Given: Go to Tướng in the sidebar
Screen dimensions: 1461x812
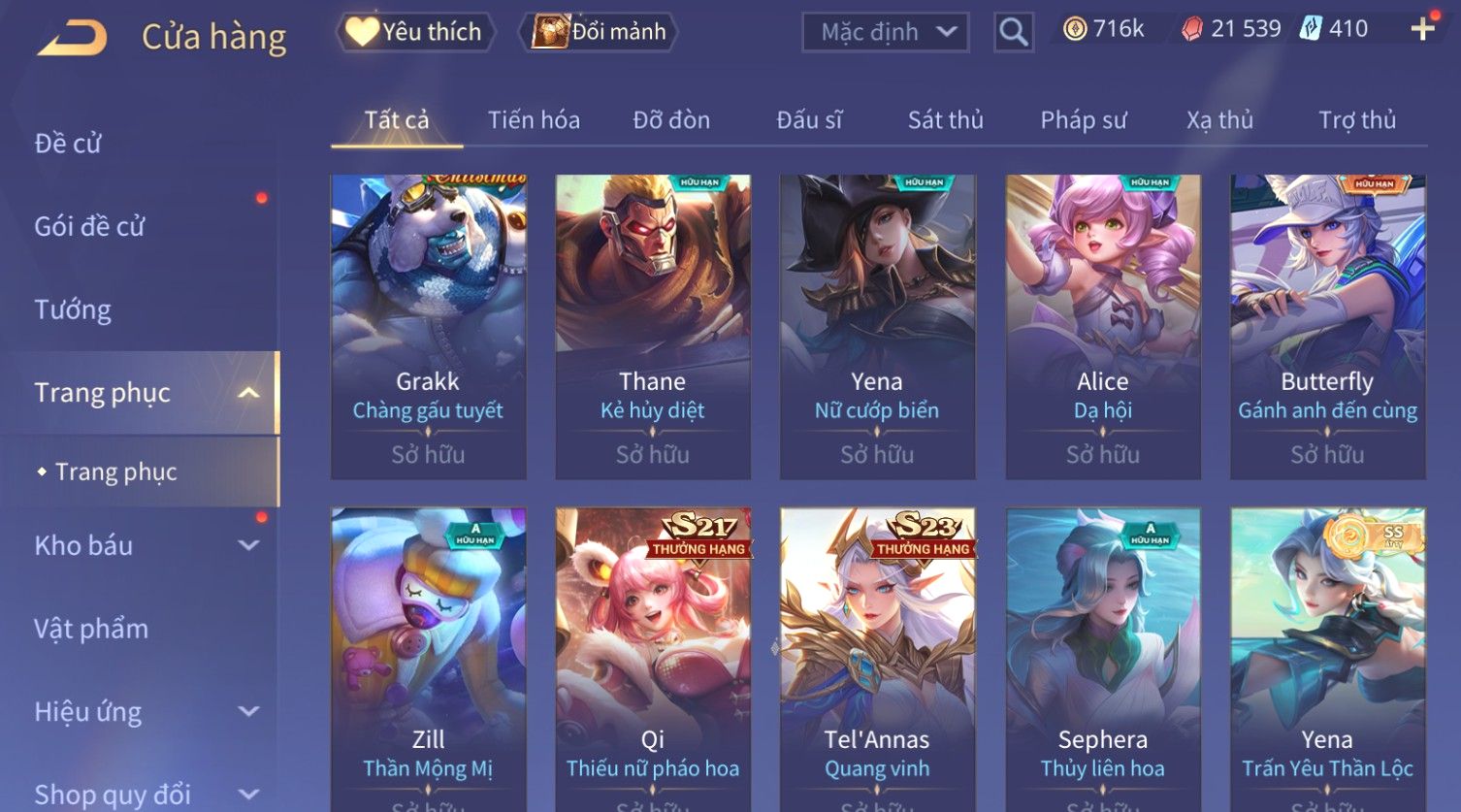Looking at the screenshot, I should tap(73, 309).
